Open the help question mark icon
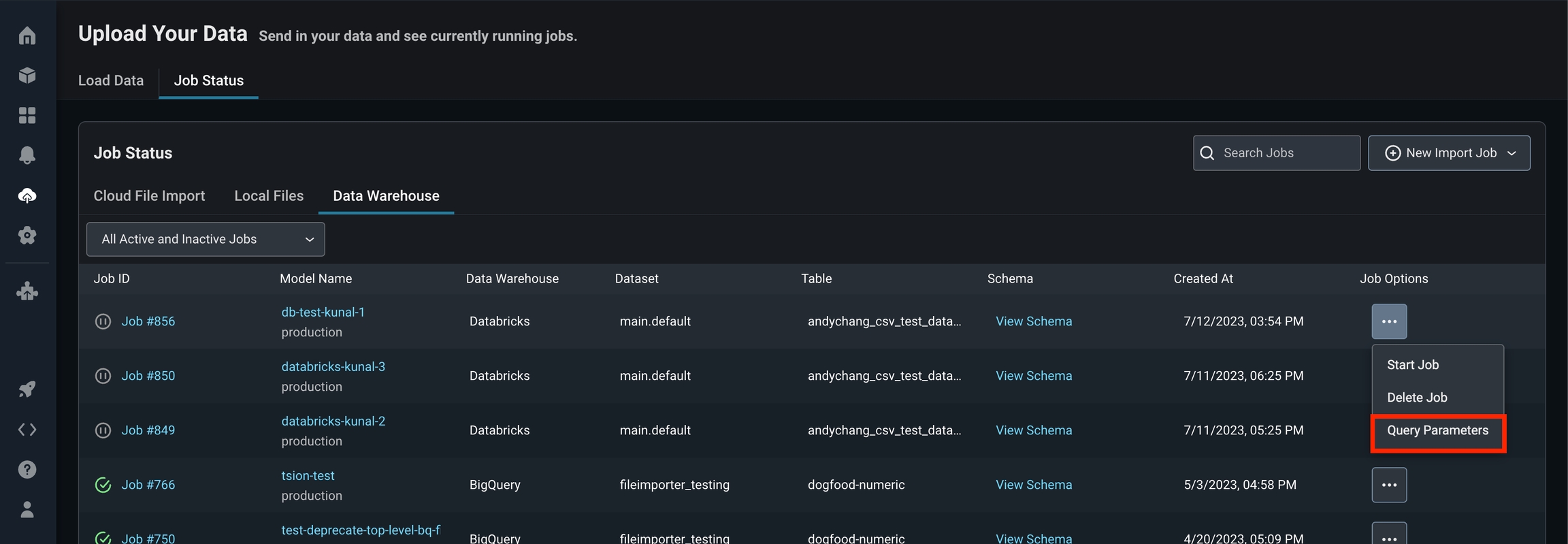The height and width of the screenshot is (544, 1568). tap(27, 470)
